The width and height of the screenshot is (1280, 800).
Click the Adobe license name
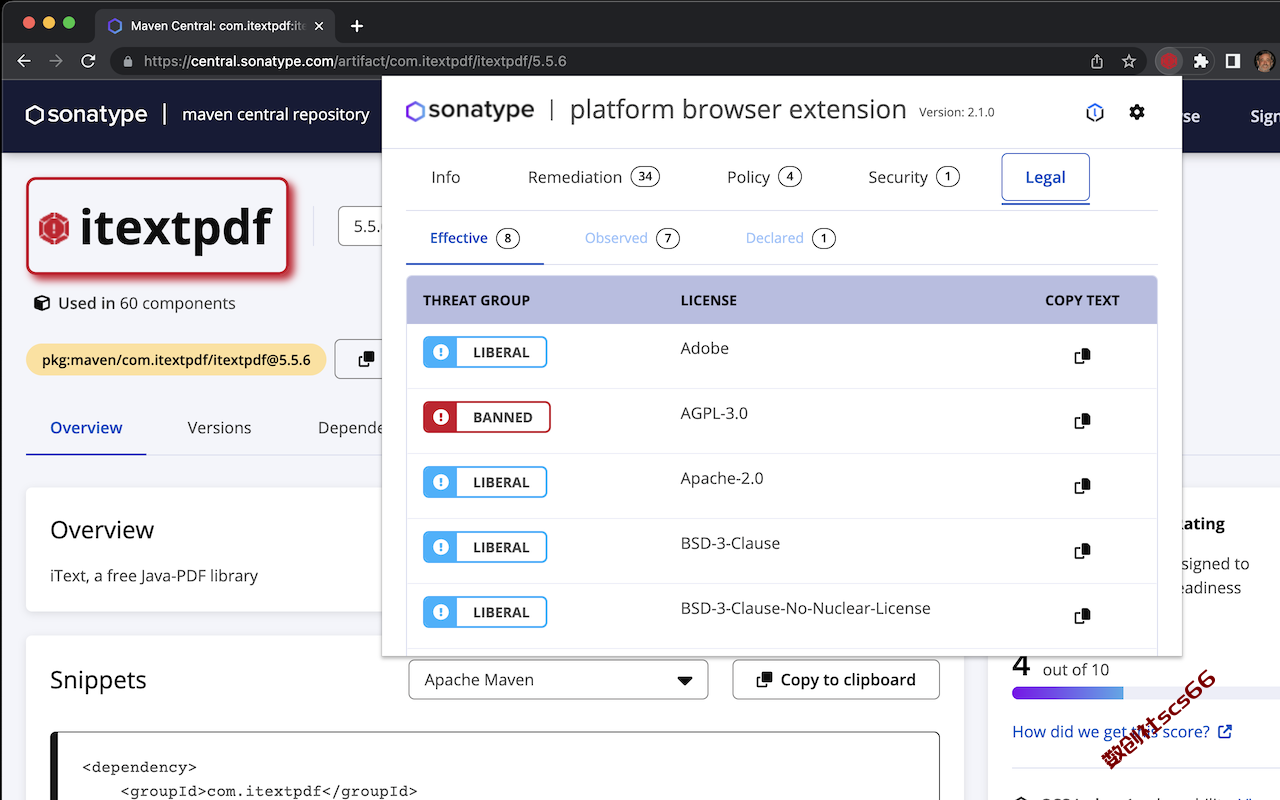click(x=705, y=348)
